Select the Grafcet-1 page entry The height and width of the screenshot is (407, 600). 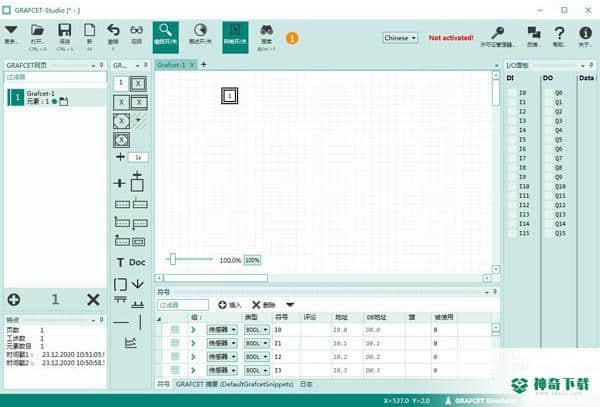[55, 97]
